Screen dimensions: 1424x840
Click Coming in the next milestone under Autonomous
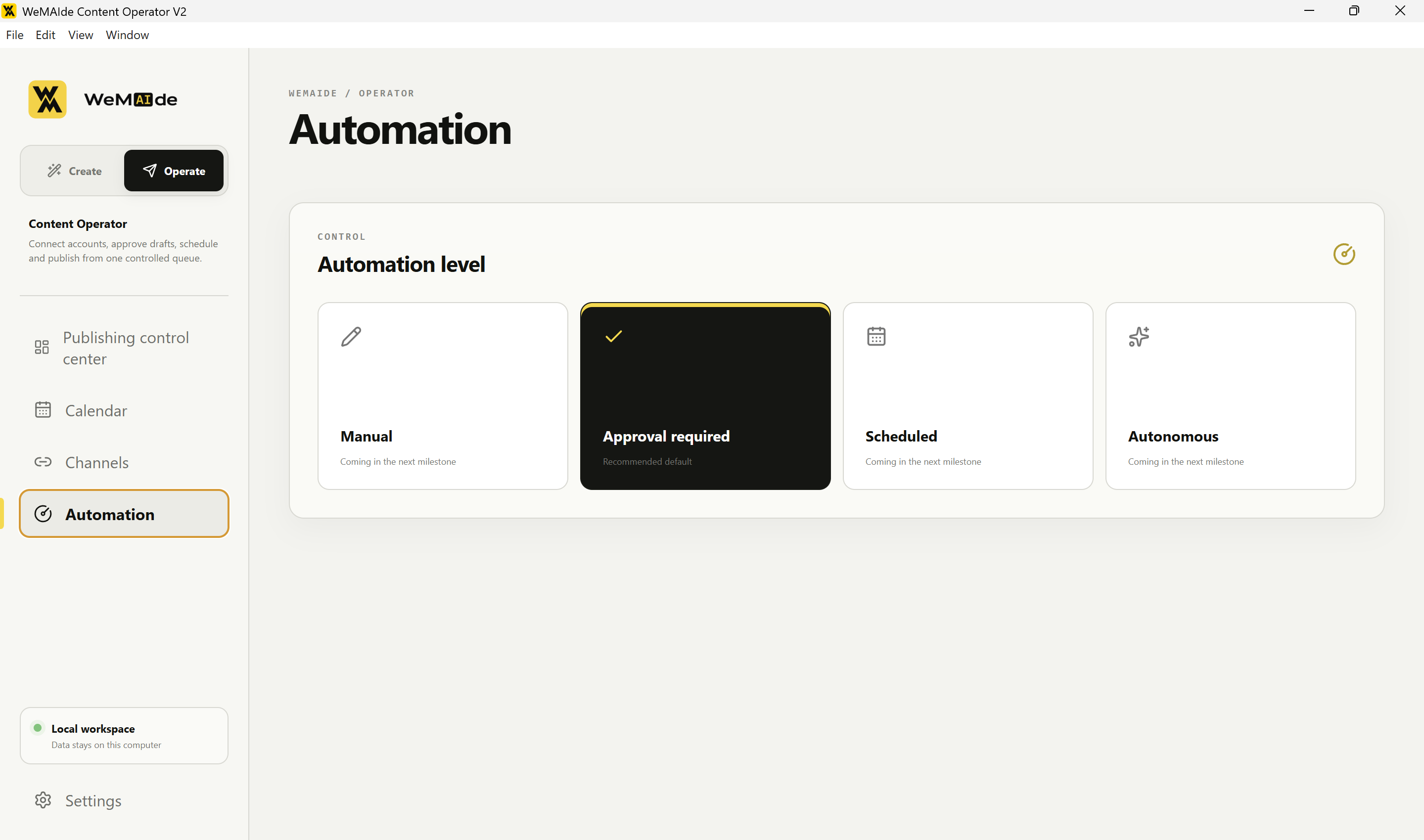1186,461
